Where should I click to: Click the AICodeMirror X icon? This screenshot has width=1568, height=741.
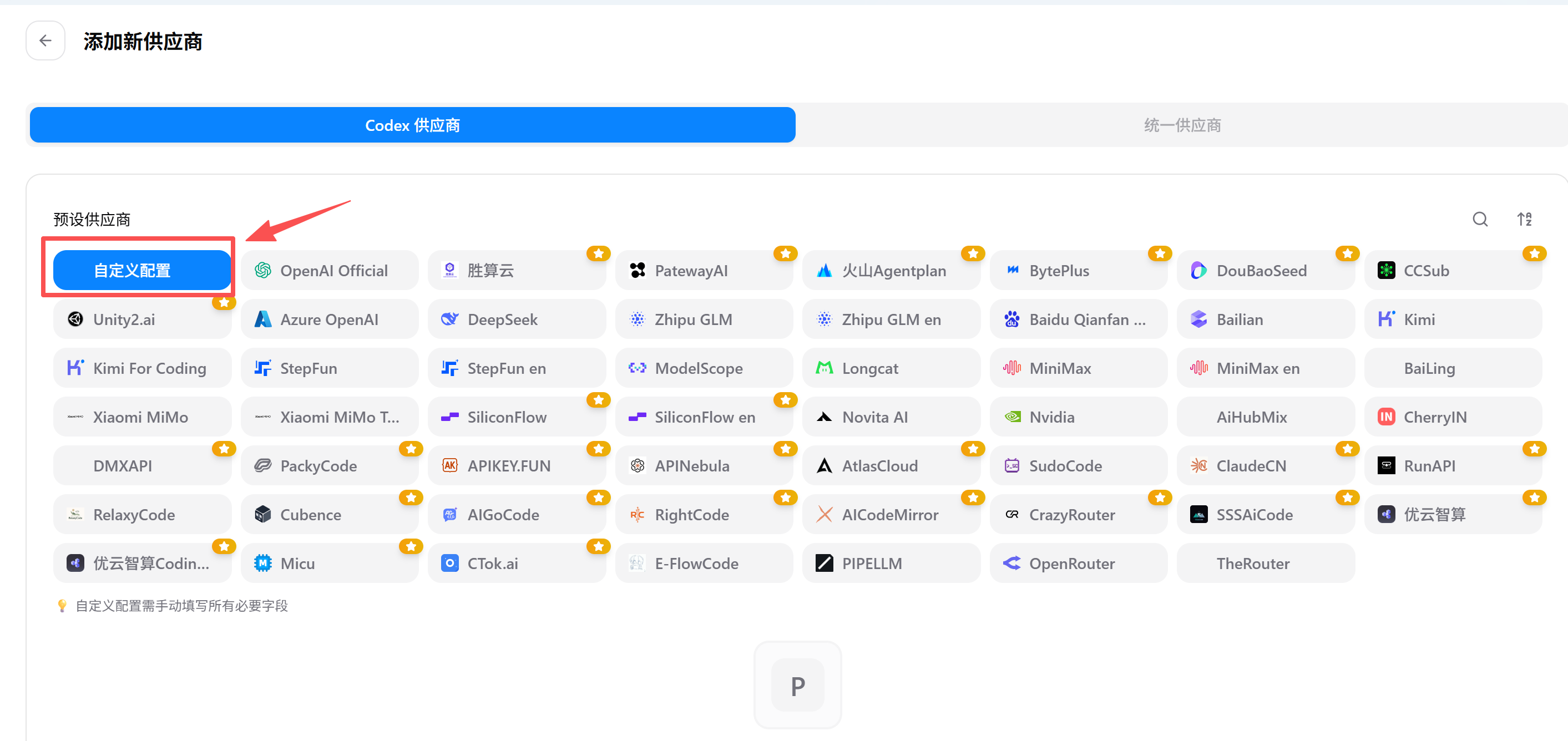tap(824, 514)
